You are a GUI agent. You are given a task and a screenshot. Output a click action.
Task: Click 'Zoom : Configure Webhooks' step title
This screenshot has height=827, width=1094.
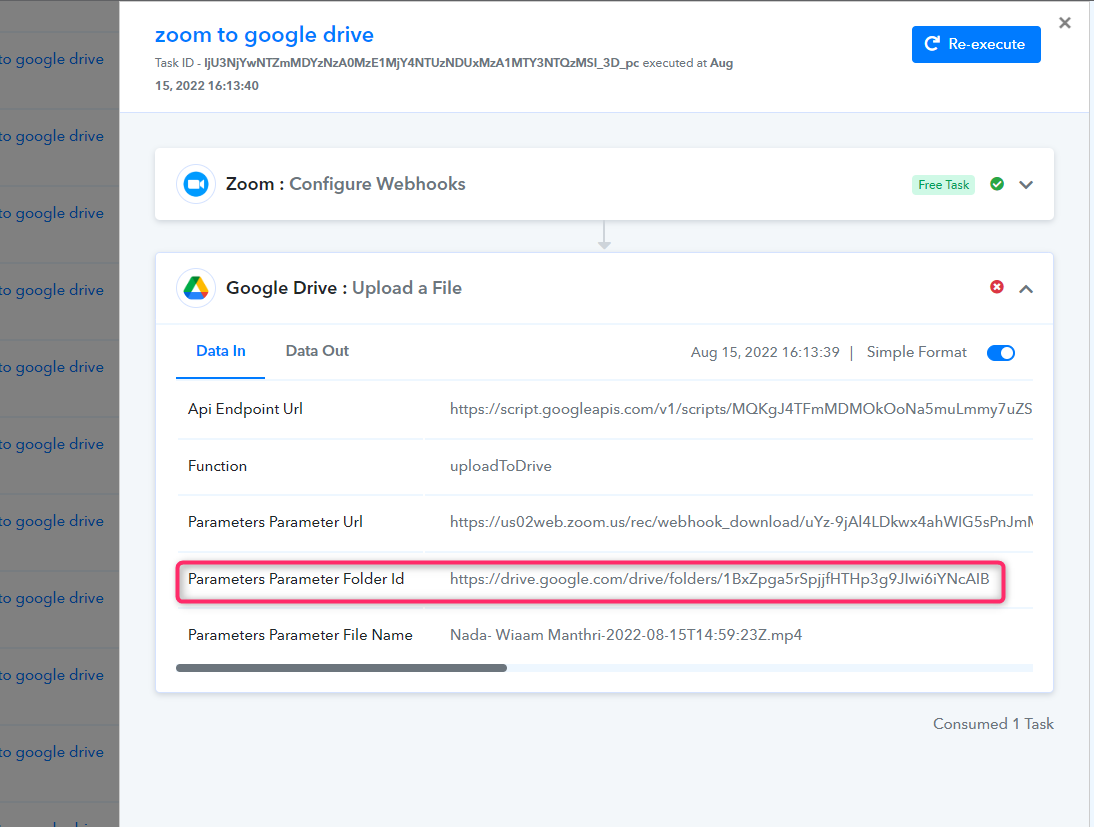click(345, 184)
